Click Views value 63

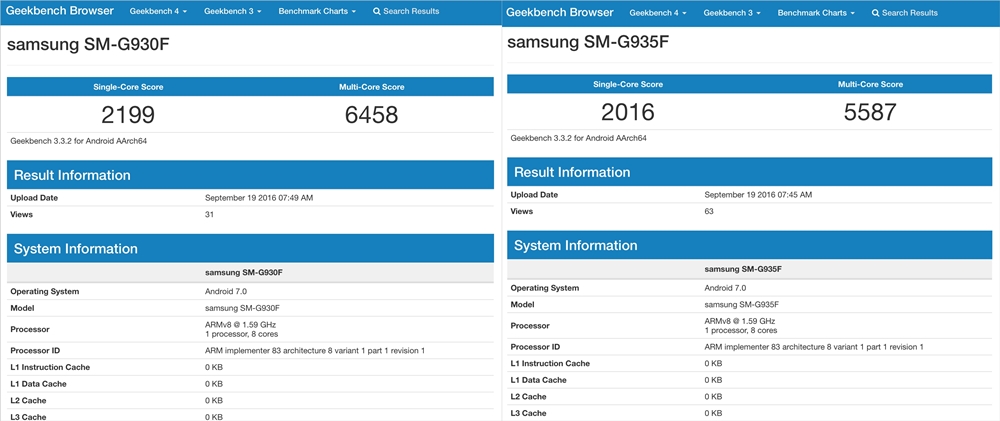point(709,211)
